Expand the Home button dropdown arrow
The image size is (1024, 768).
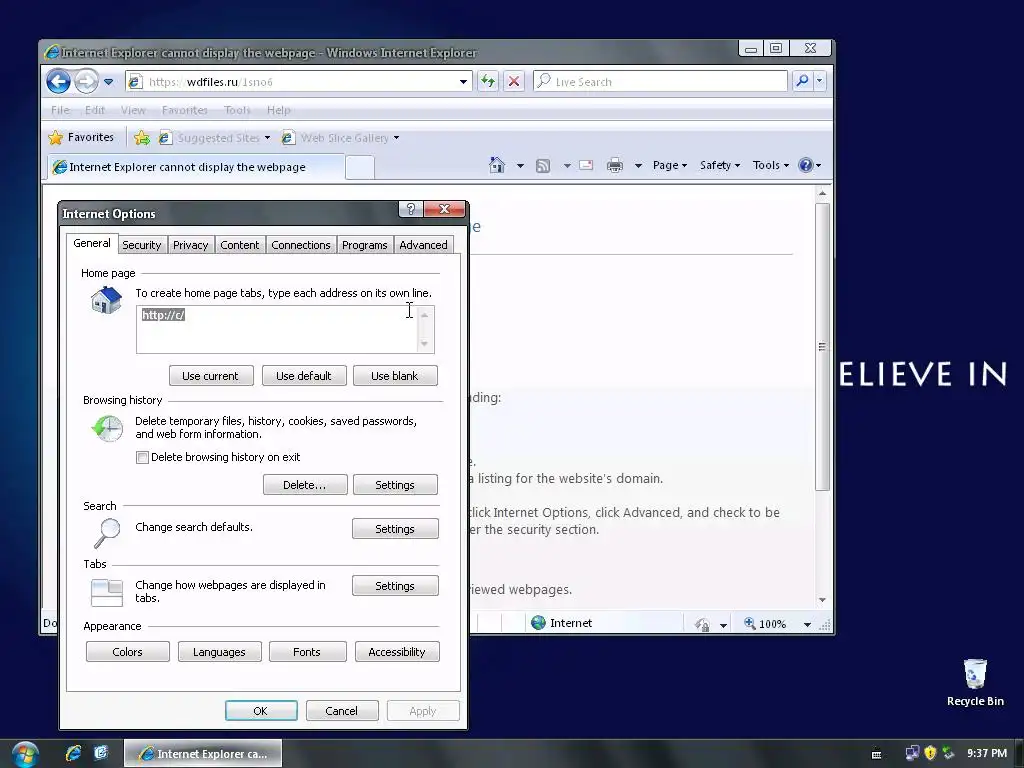[x=520, y=165]
